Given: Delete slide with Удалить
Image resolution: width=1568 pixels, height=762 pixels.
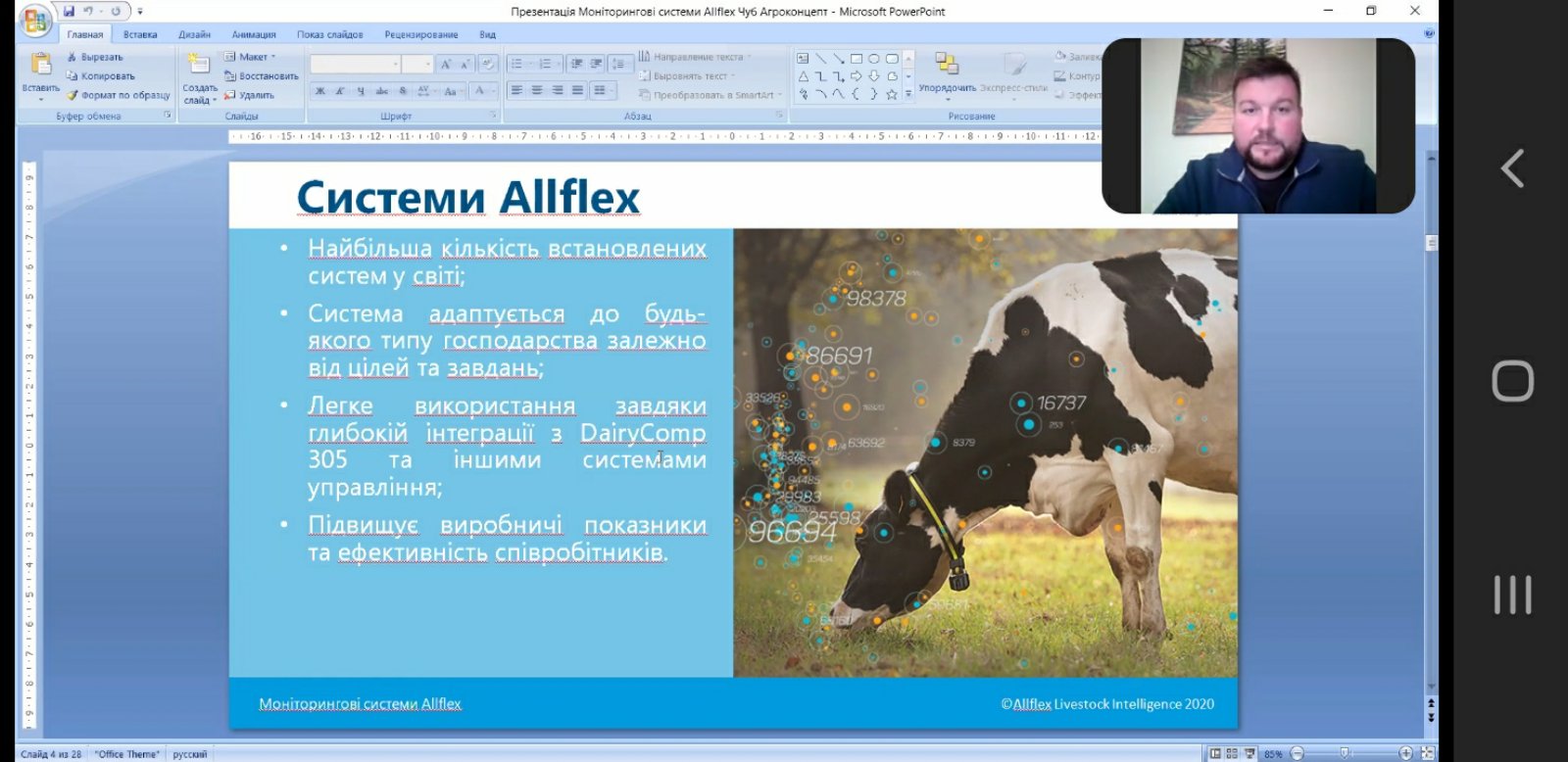Looking at the screenshot, I should 249,95.
